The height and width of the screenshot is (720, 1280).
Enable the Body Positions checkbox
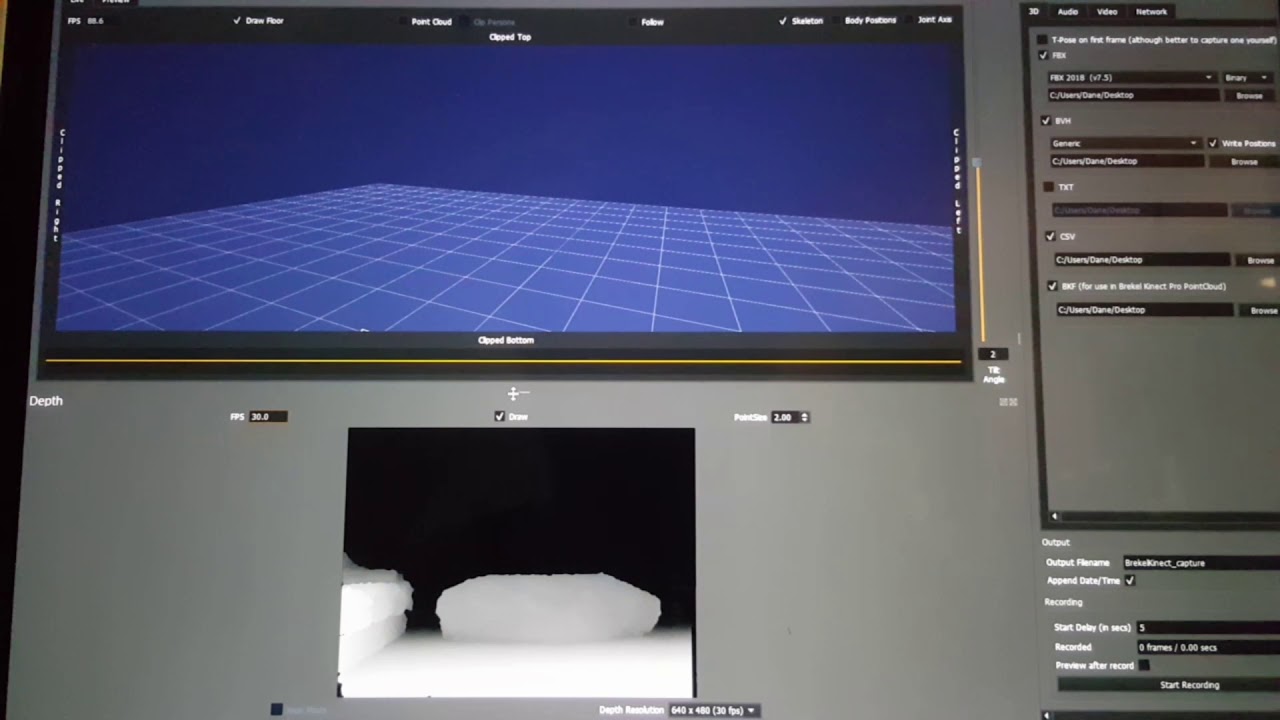(837, 20)
